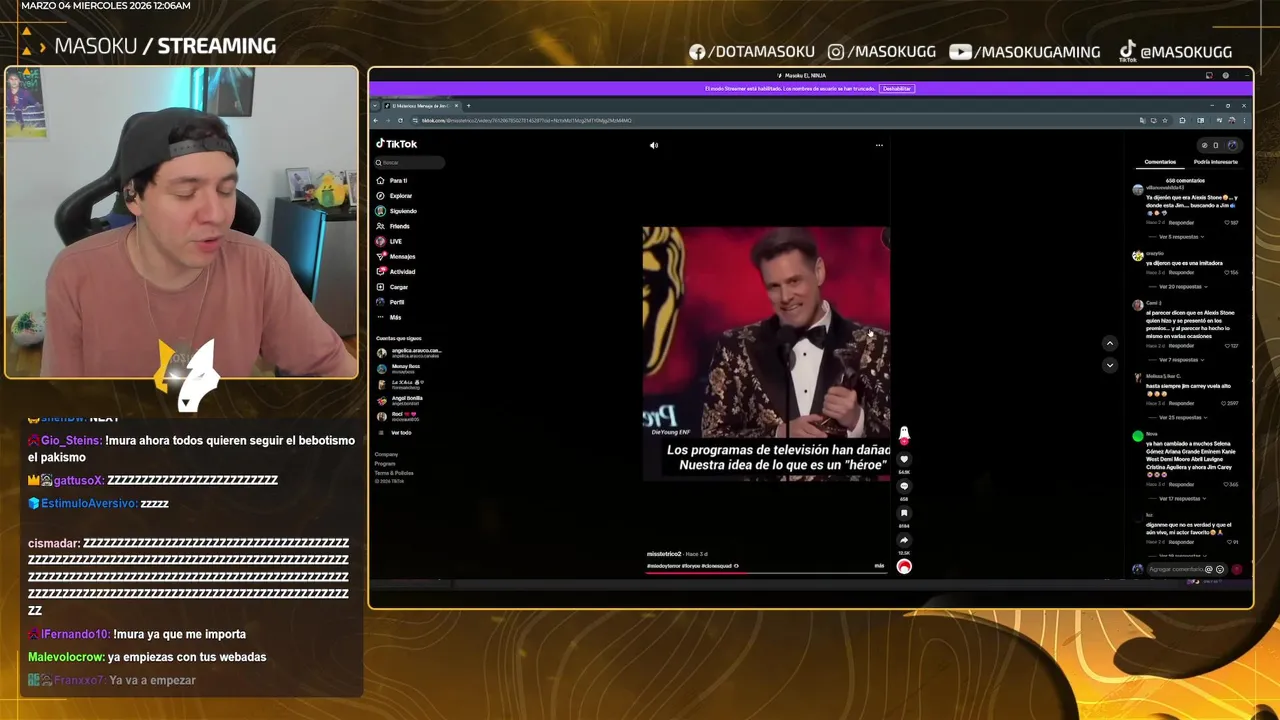This screenshot has height=720, width=1280.
Task: Open the Terms & Policies footer link
Action: click(394, 473)
